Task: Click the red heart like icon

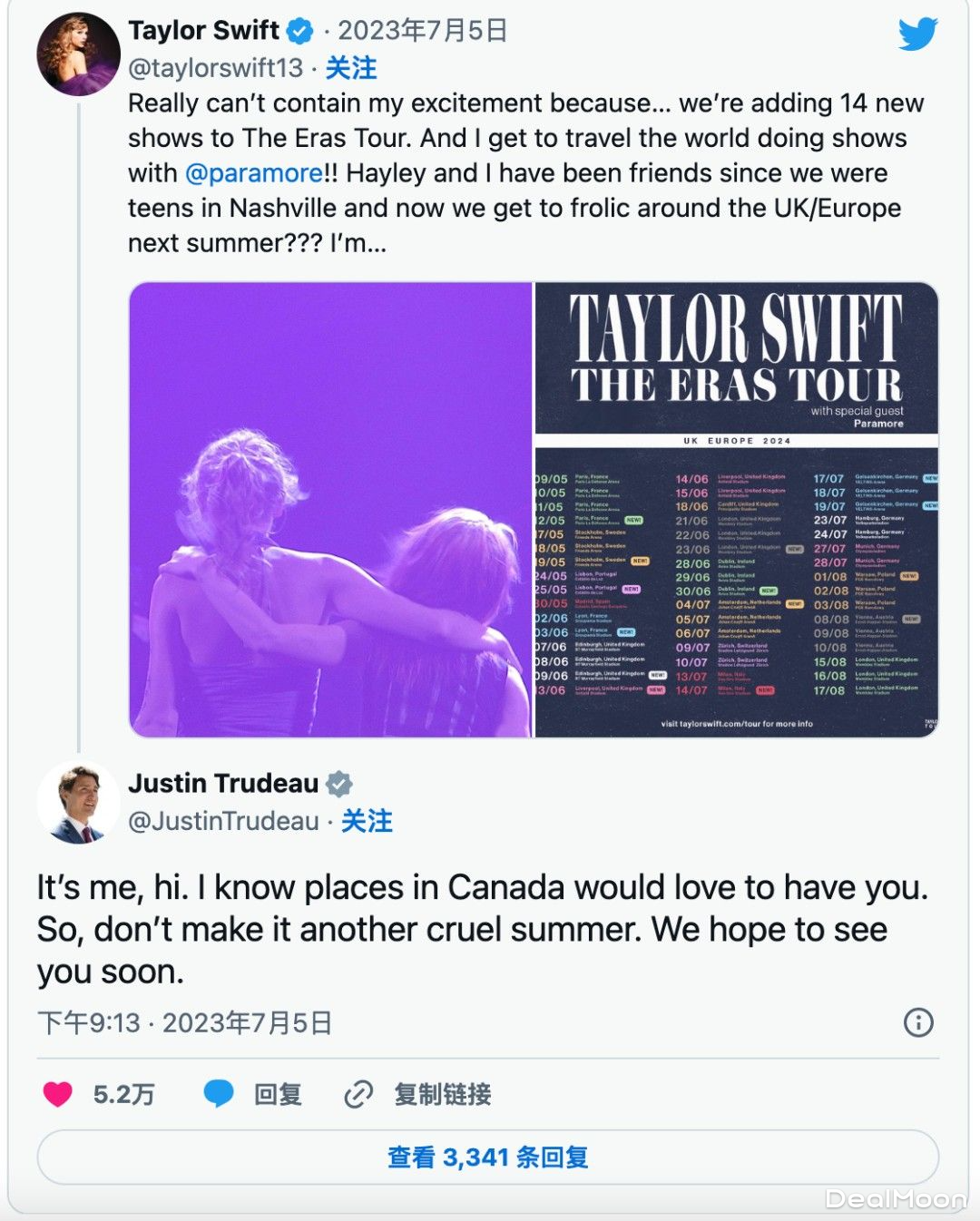Action: [57, 1094]
